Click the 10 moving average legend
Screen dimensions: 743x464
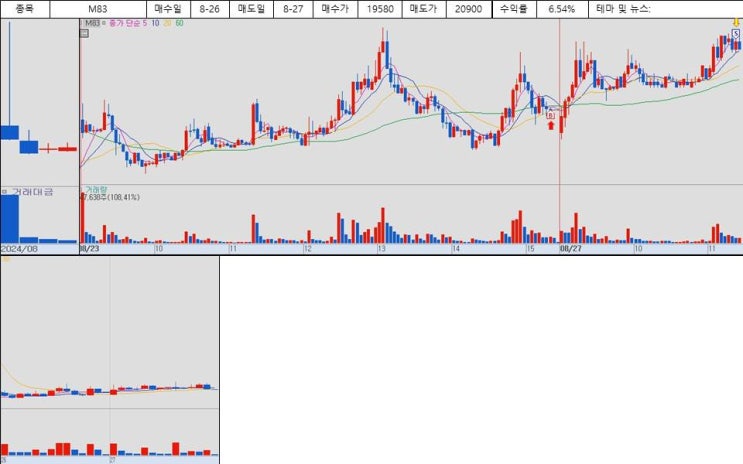[x=155, y=23]
